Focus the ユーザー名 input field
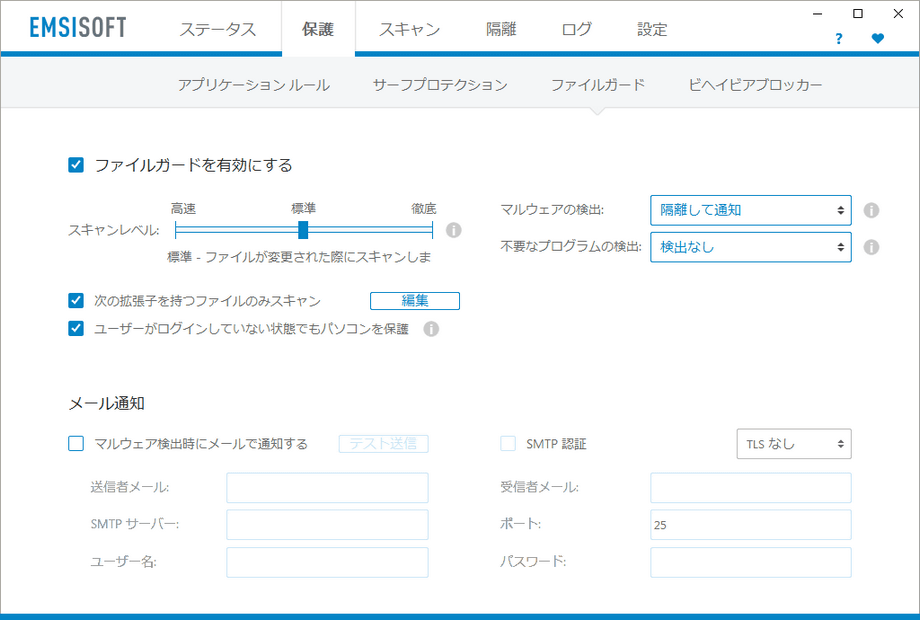This screenshot has width=920, height=620. coord(327,562)
